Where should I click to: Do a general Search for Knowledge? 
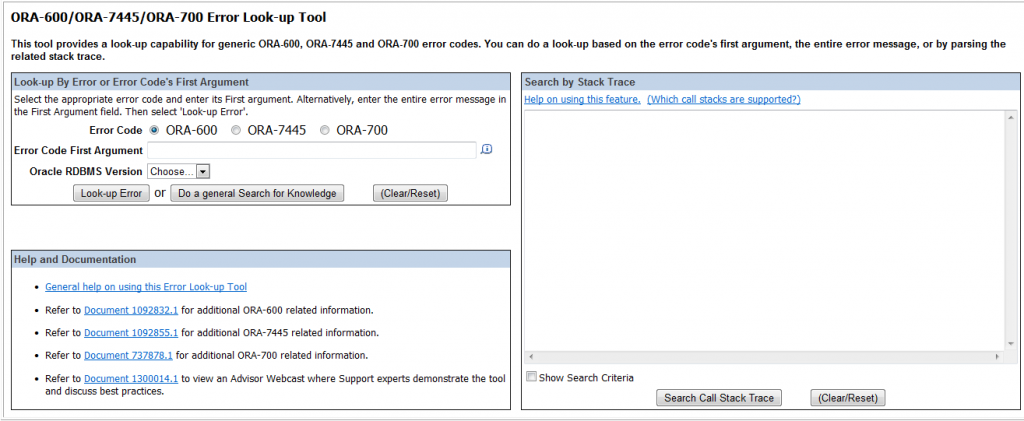257,193
